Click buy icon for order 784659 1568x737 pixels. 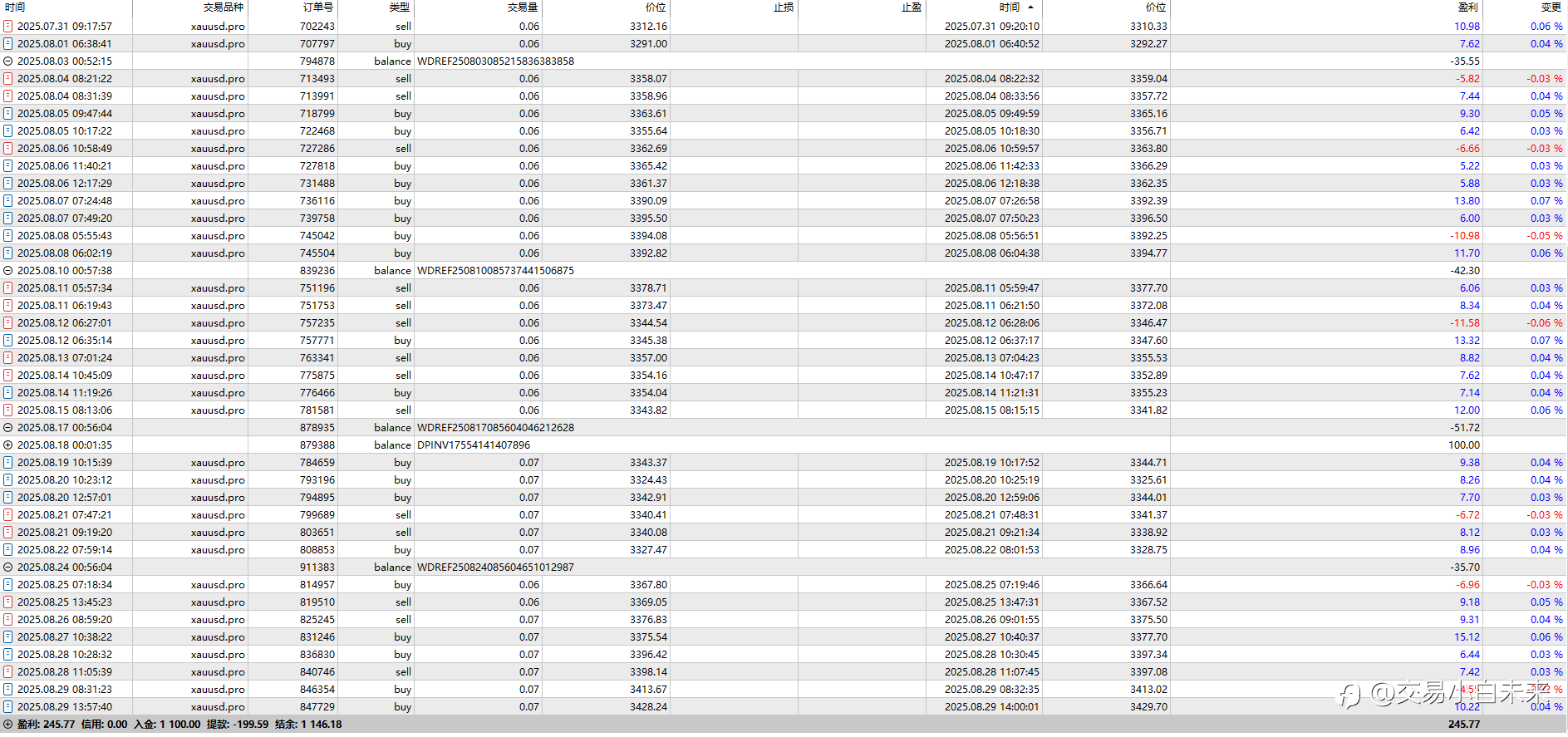pyautogui.click(x=8, y=463)
